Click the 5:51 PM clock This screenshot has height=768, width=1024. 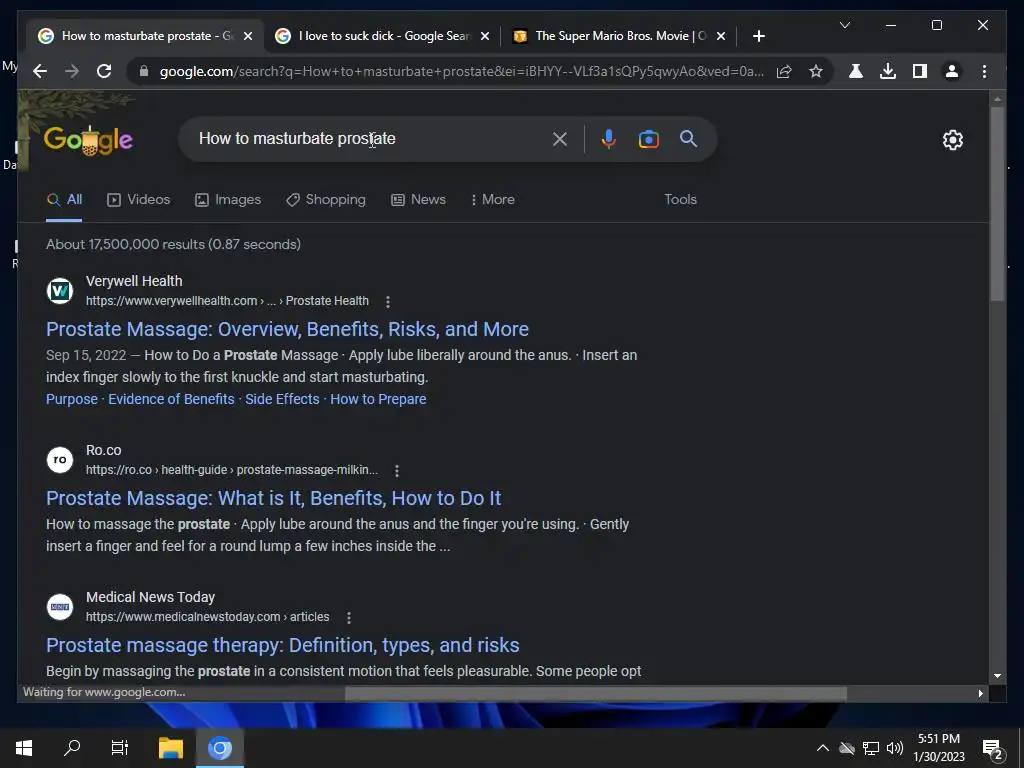coord(938,739)
